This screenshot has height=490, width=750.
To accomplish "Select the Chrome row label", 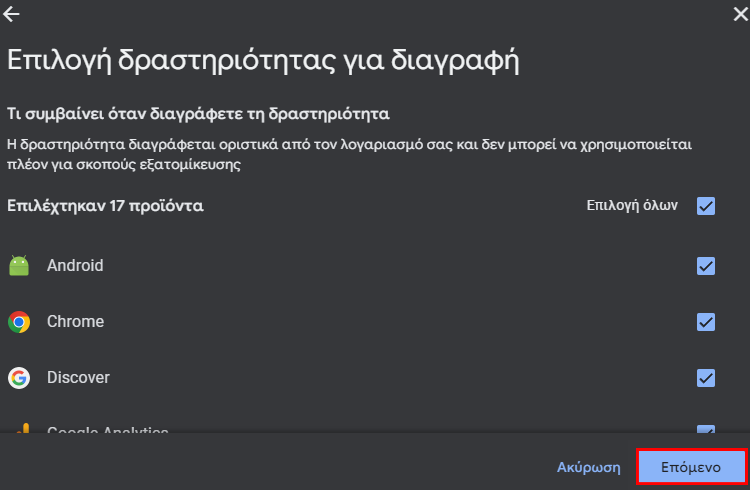I will pyautogui.click(x=76, y=322).
